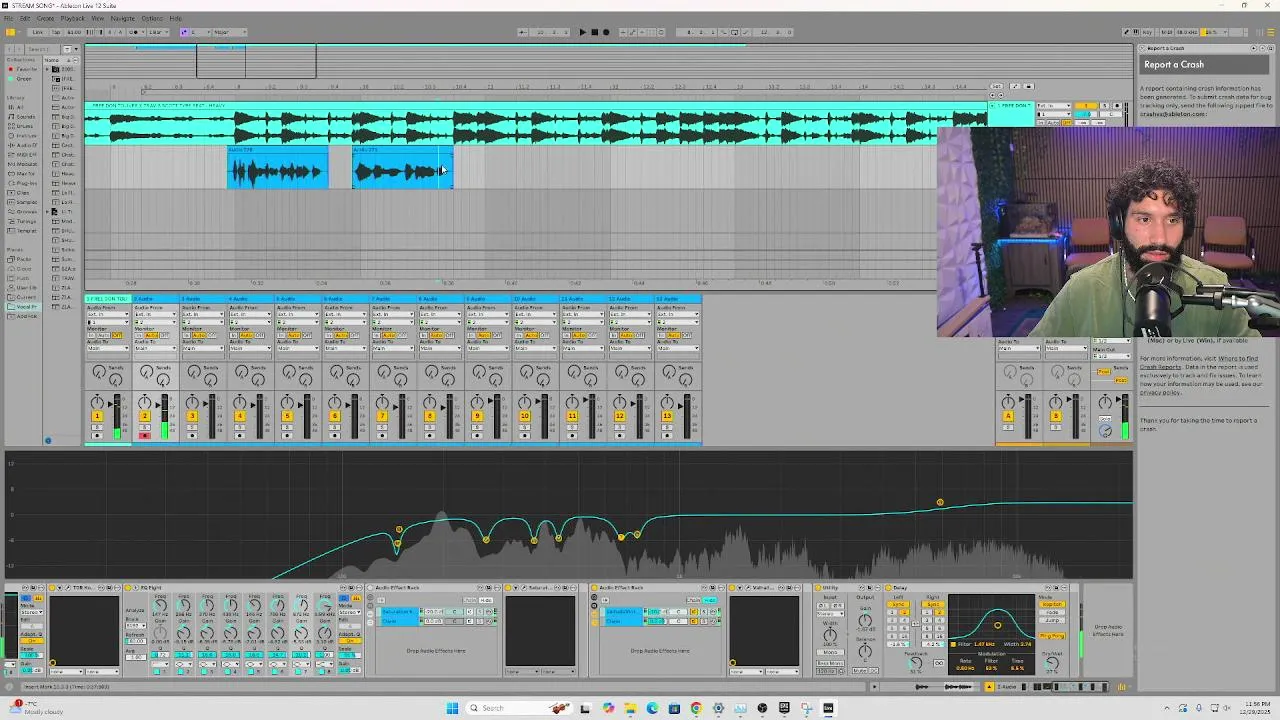Select Favorites red collection

point(24,69)
